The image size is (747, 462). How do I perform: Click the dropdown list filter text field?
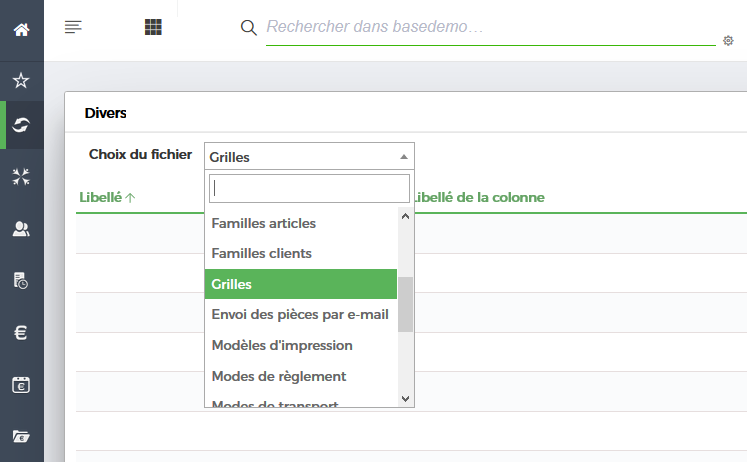(310, 189)
